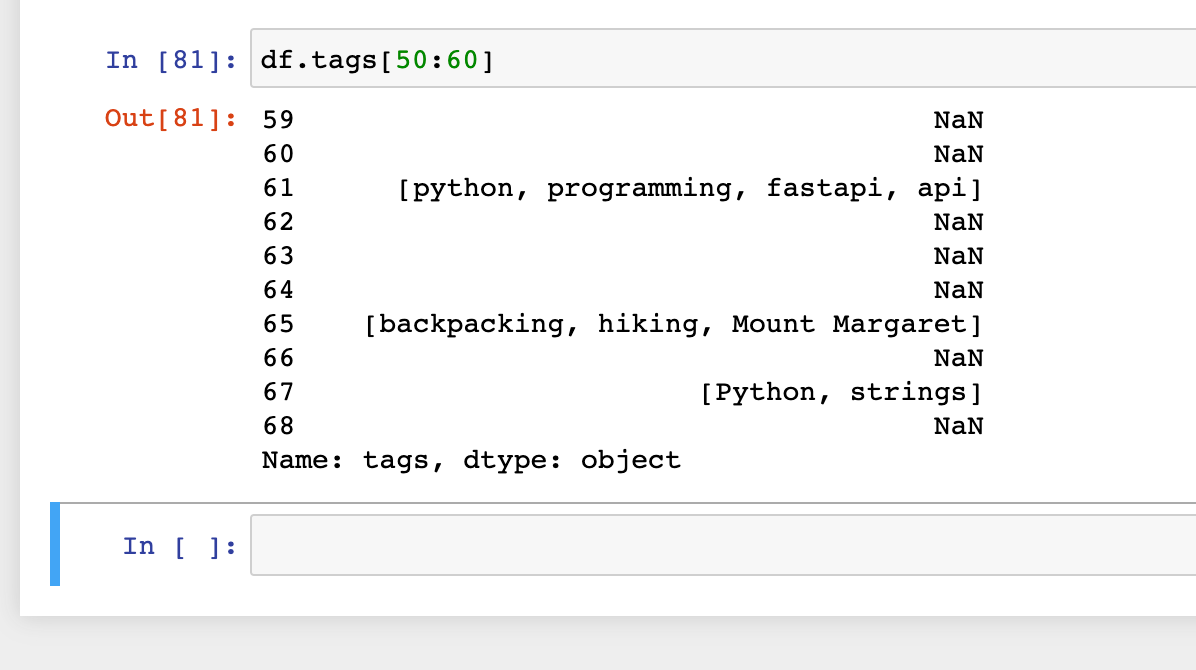
Task: Click the NaN value in row 64
Action: click(x=958, y=290)
